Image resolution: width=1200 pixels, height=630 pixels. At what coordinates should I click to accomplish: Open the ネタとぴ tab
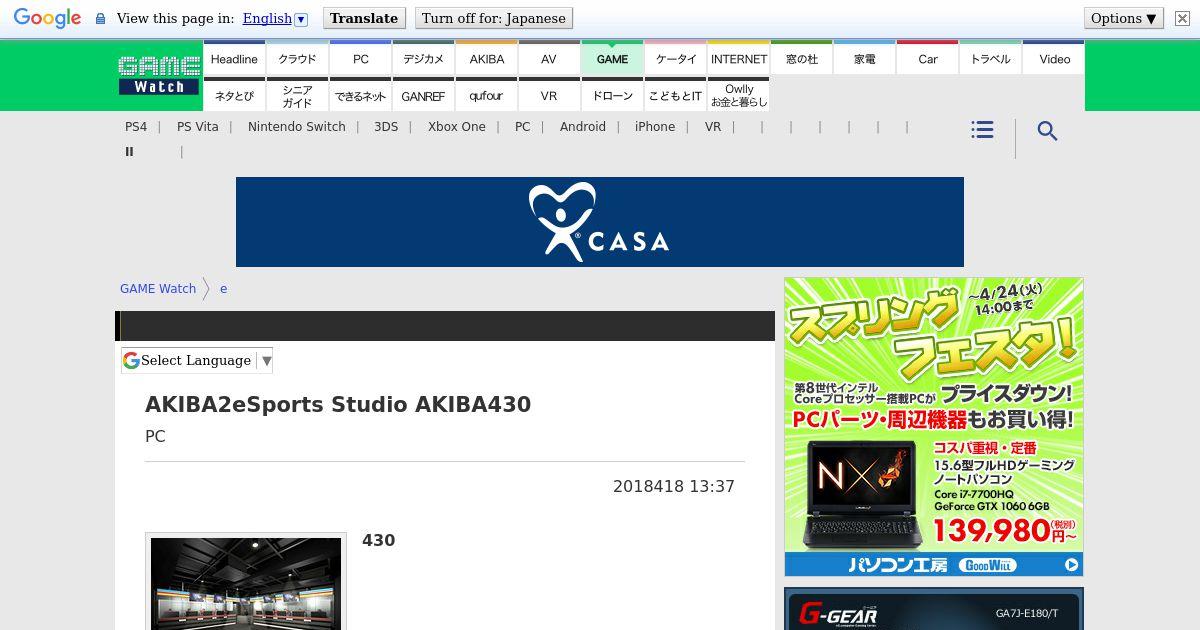(x=234, y=96)
